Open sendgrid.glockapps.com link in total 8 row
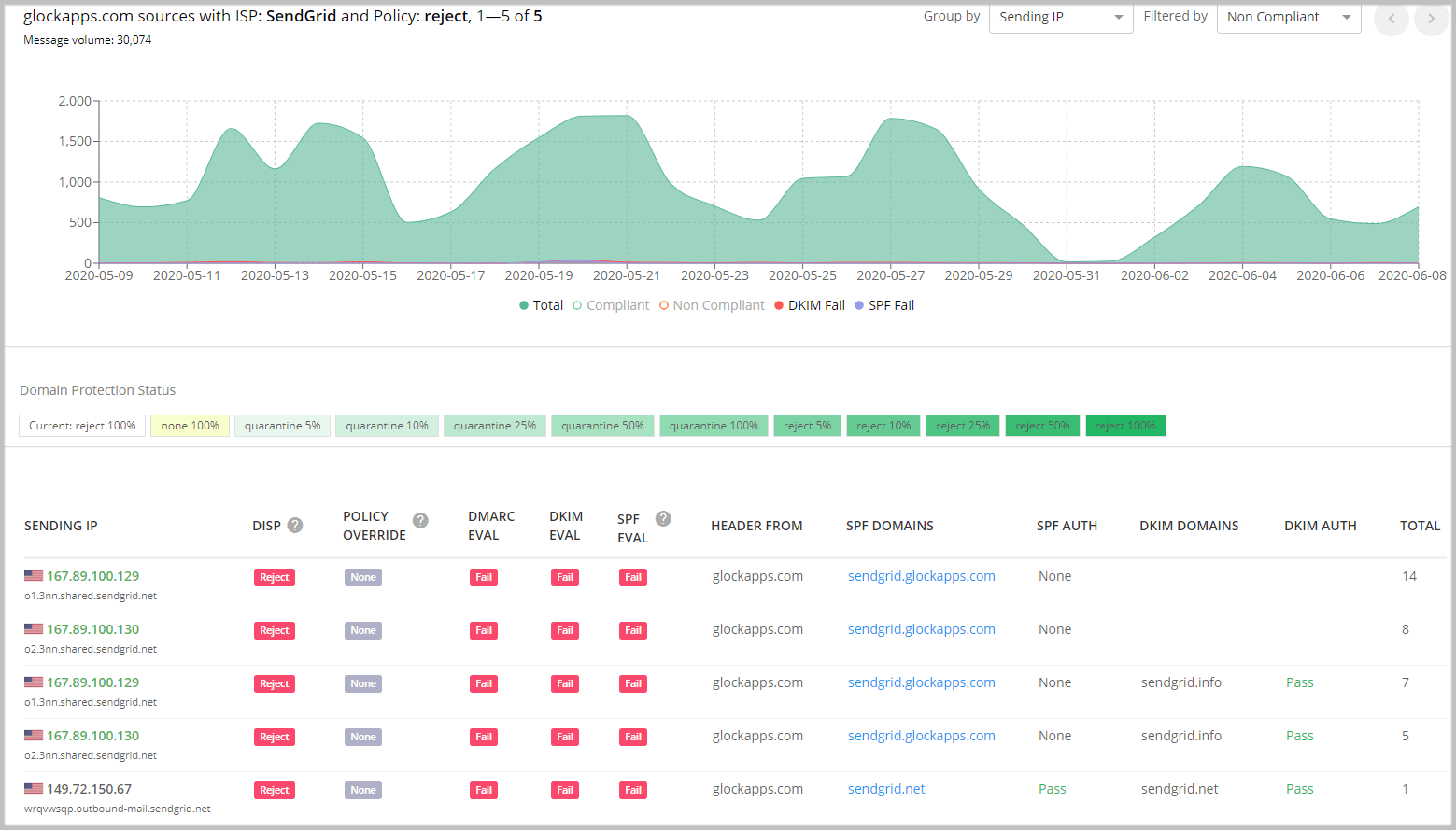Viewport: 1456px width, 830px height. coord(922,629)
